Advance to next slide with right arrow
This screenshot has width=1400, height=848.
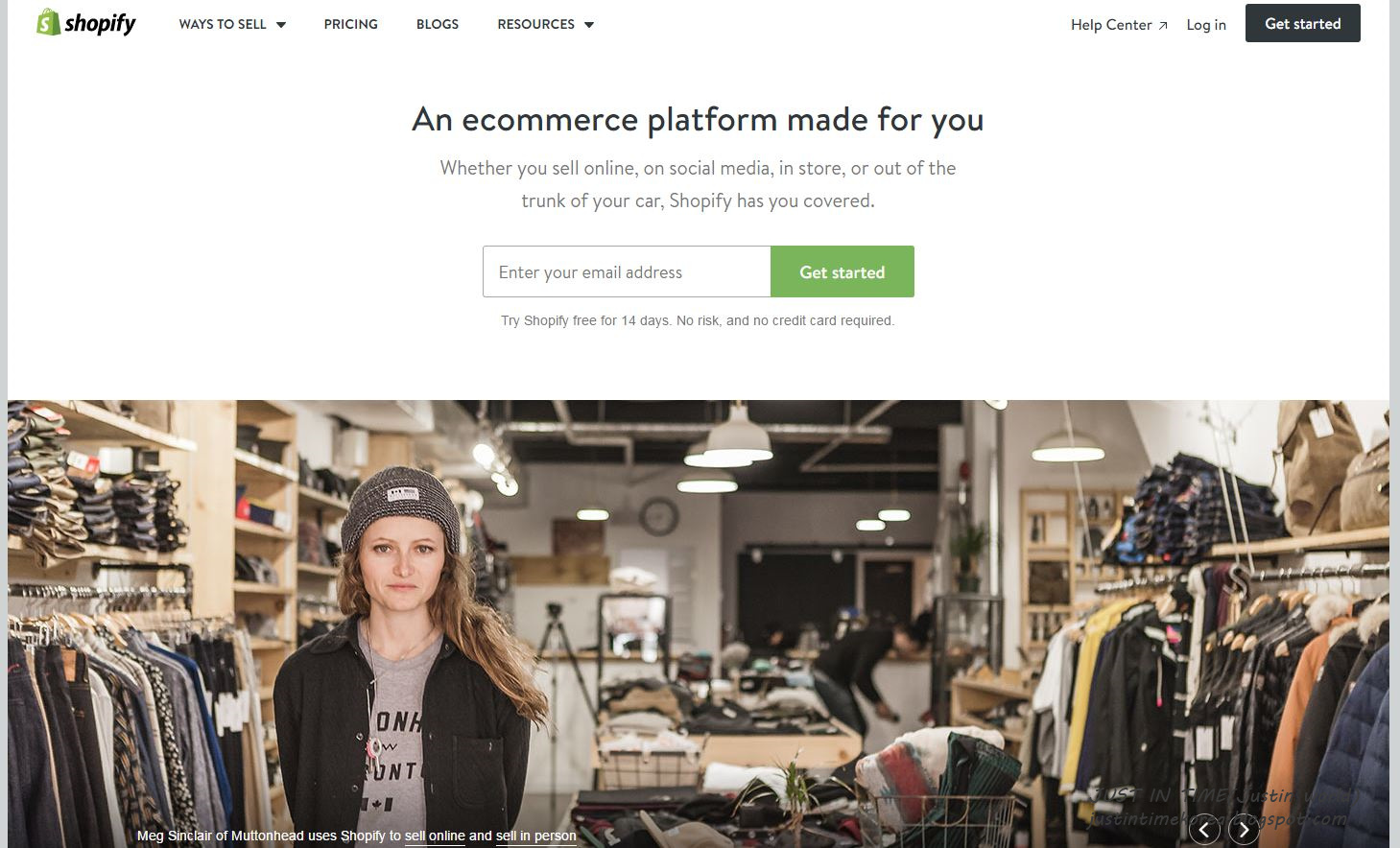(x=1244, y=829)
